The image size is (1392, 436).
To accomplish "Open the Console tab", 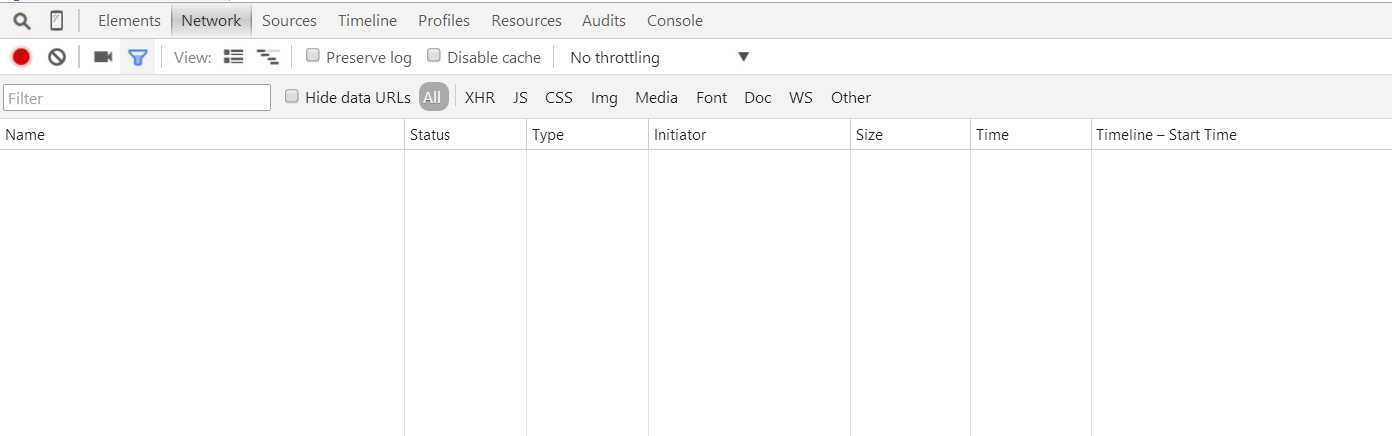I will point(674,21).
